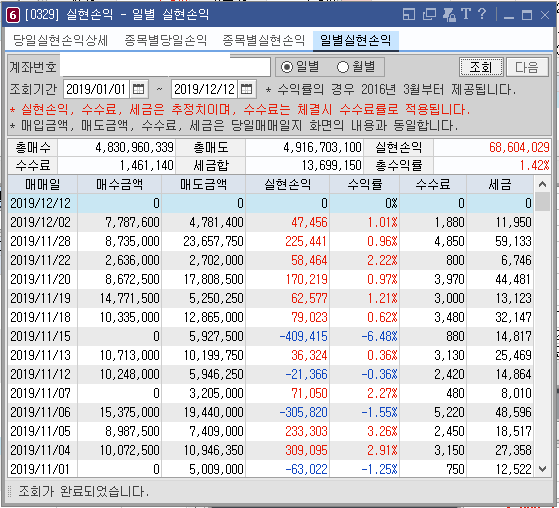The height and width of the screenshot is (508, 559).
Task: Click the overlapping windows title bar icon
Action: (x=429, y=15)
